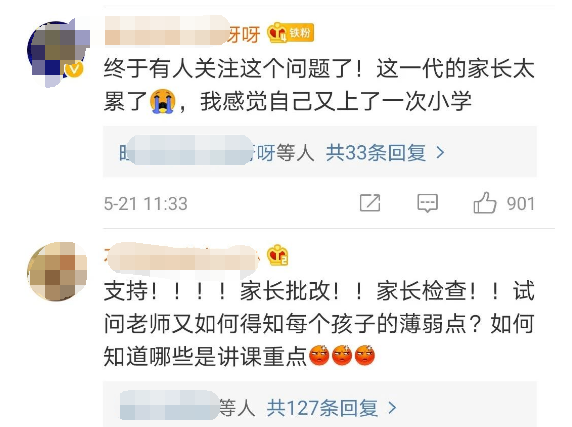
Task: Tap chevron arrow next to 127 replies
Action: coord(392,408)
